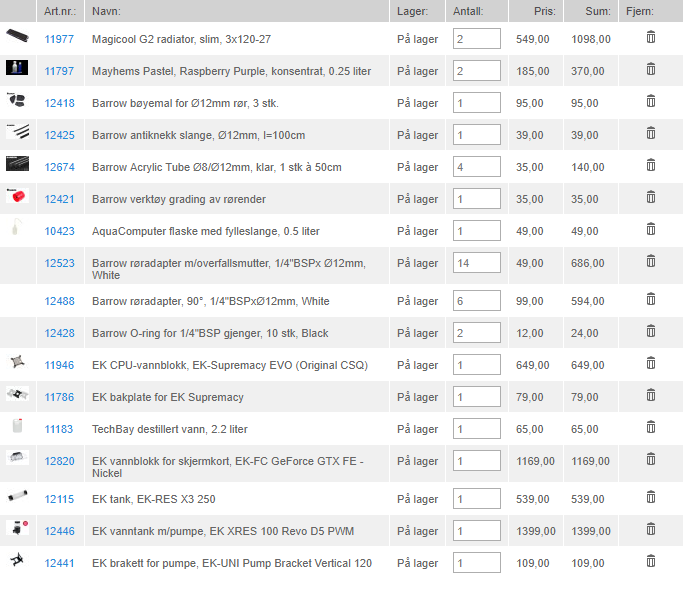Open article number 12428 link

tap(59, 333)
